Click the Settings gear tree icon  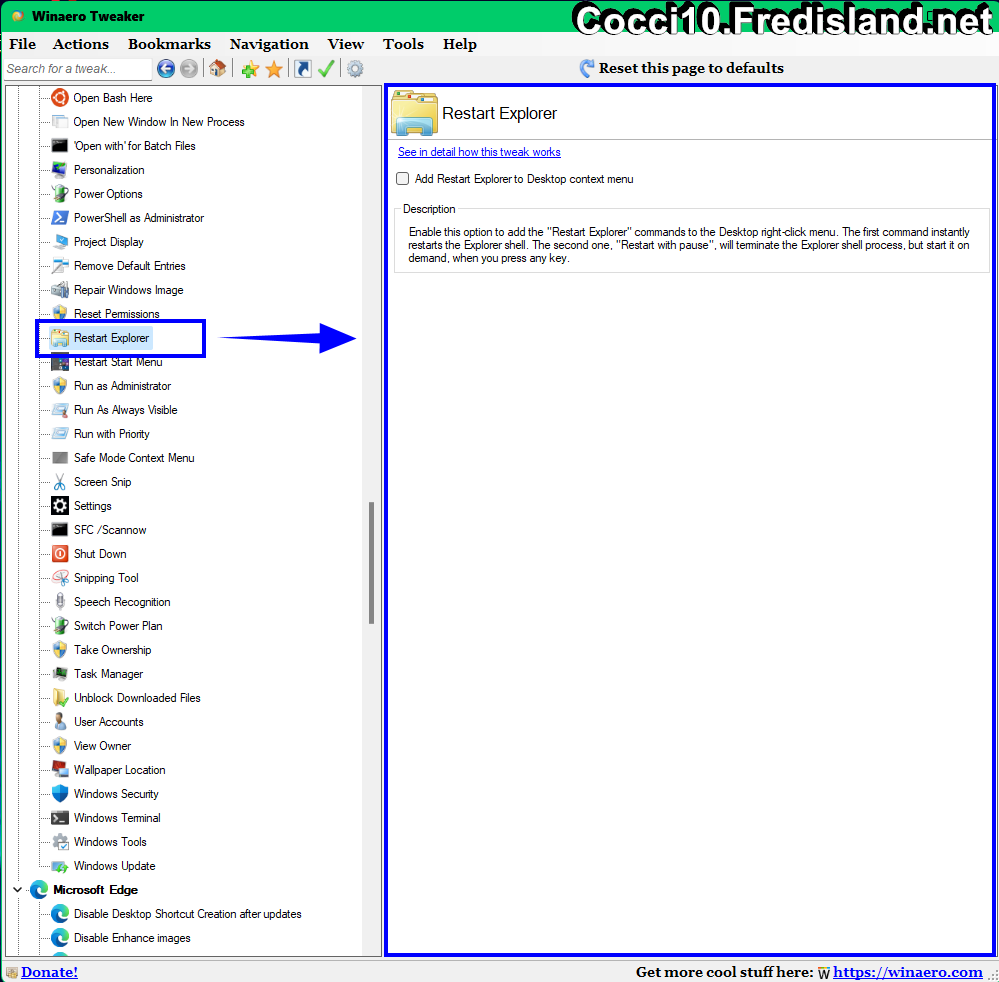coord(60,505)
